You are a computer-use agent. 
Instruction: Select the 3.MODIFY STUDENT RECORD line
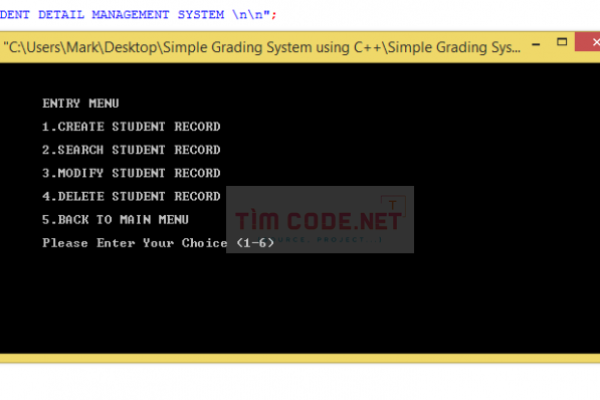tap(131, 173)
